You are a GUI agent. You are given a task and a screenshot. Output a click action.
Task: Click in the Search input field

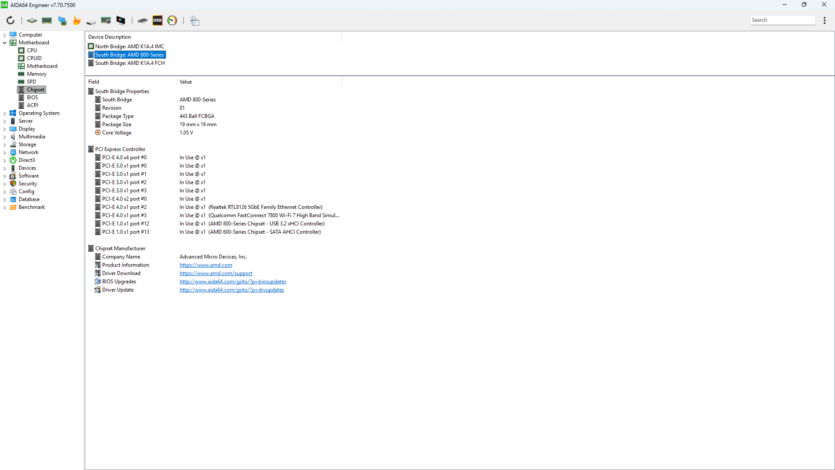pos(783,20)
